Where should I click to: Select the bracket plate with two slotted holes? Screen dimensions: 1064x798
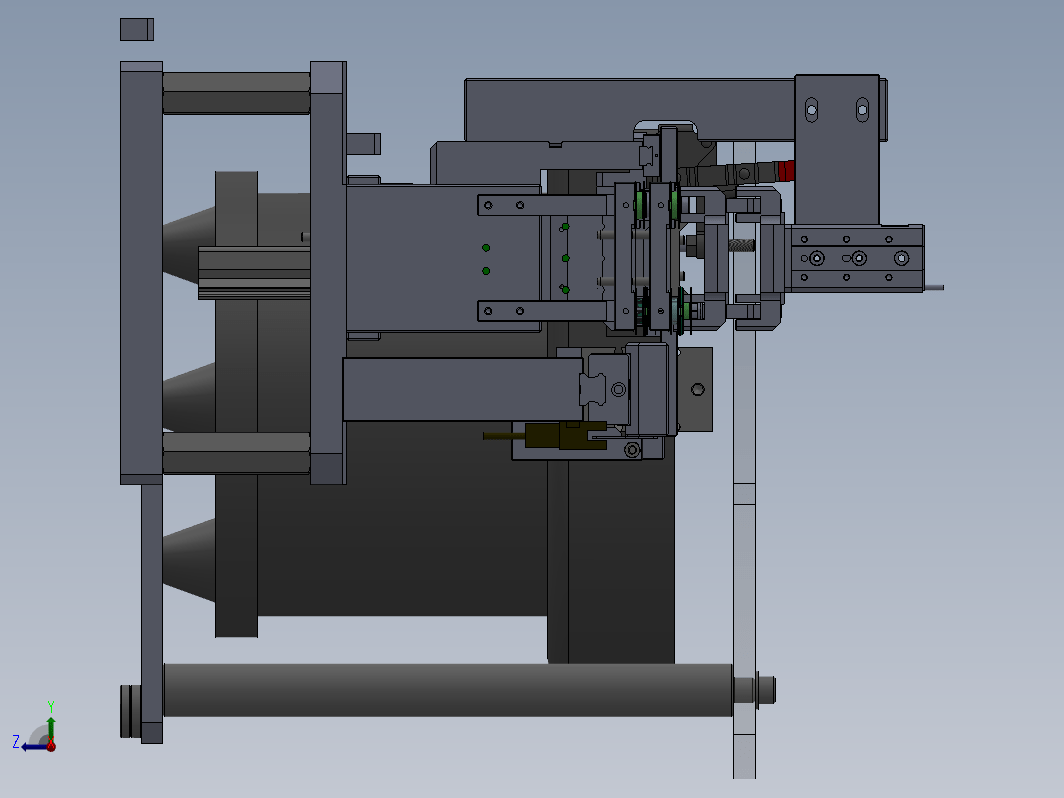pyautogui.click(x=837, y=149)
